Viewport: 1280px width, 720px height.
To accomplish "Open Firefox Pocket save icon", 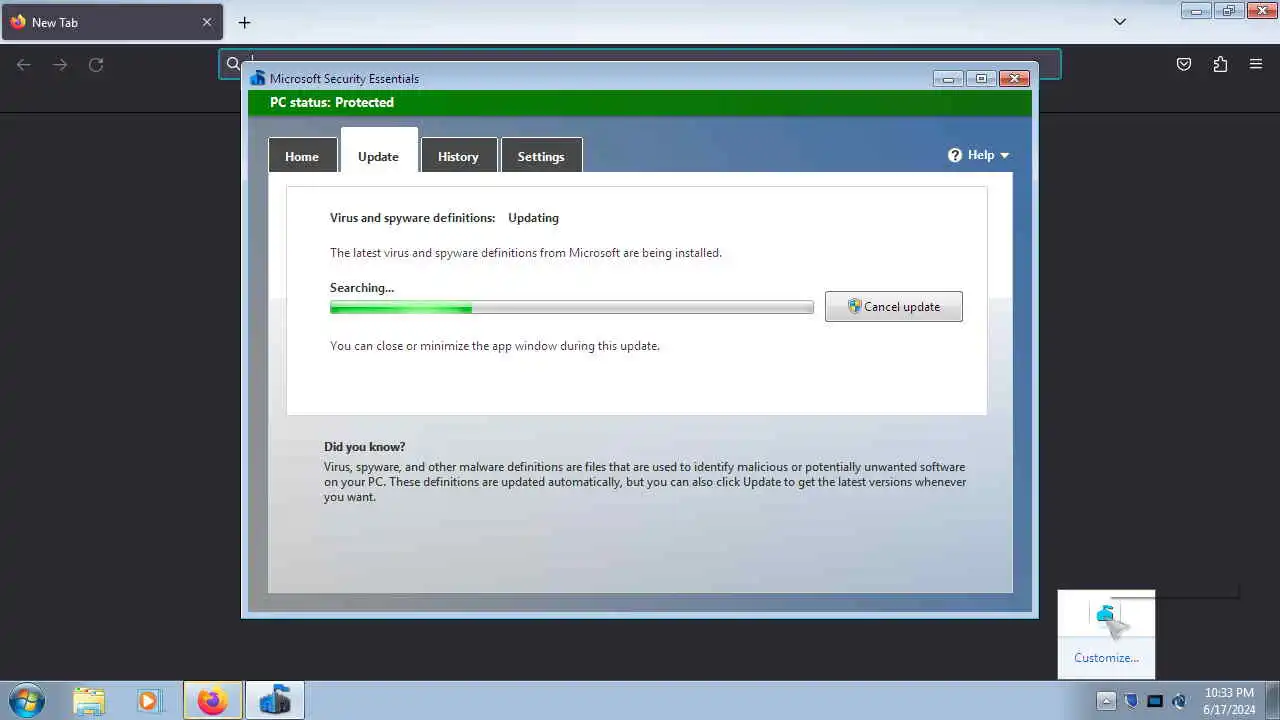I will click(x=1184, y=64).
